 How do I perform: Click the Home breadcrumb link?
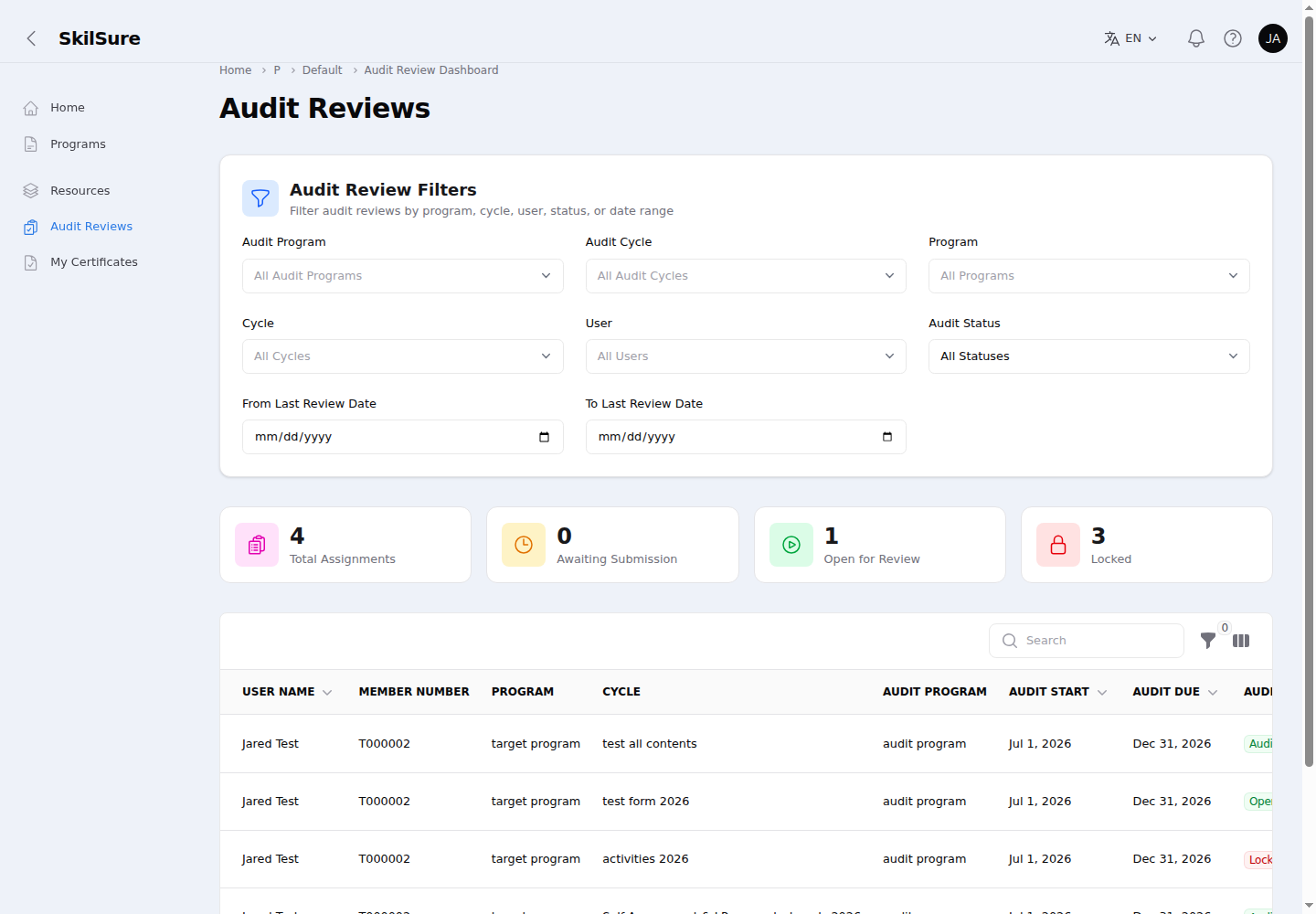pos(235,70)
